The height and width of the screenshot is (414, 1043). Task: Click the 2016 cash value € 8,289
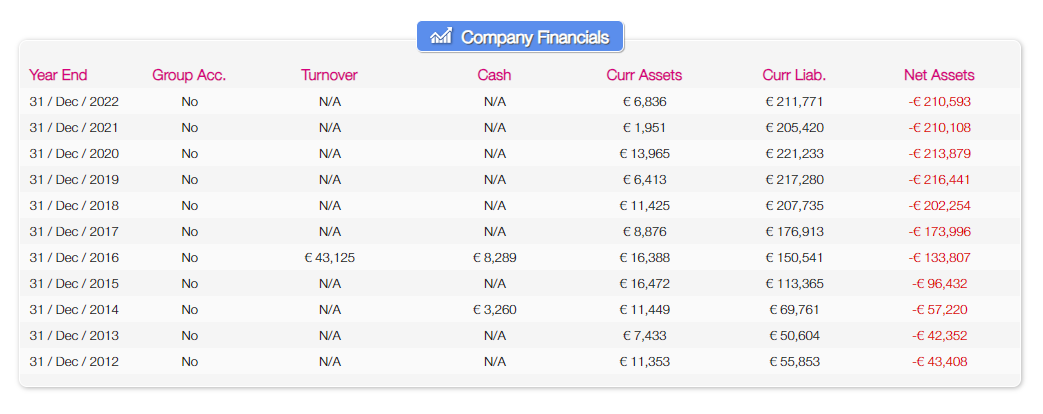coord(494,258)
